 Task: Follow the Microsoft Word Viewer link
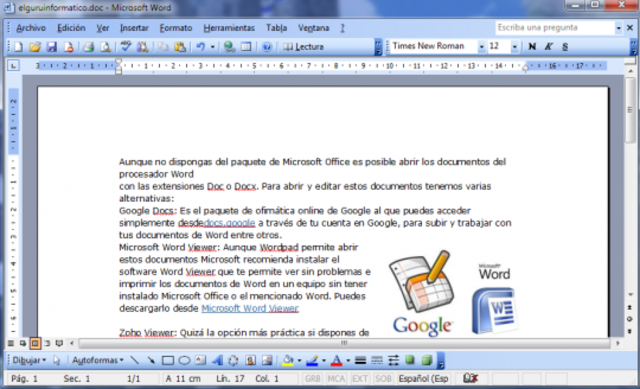[250, 308]
